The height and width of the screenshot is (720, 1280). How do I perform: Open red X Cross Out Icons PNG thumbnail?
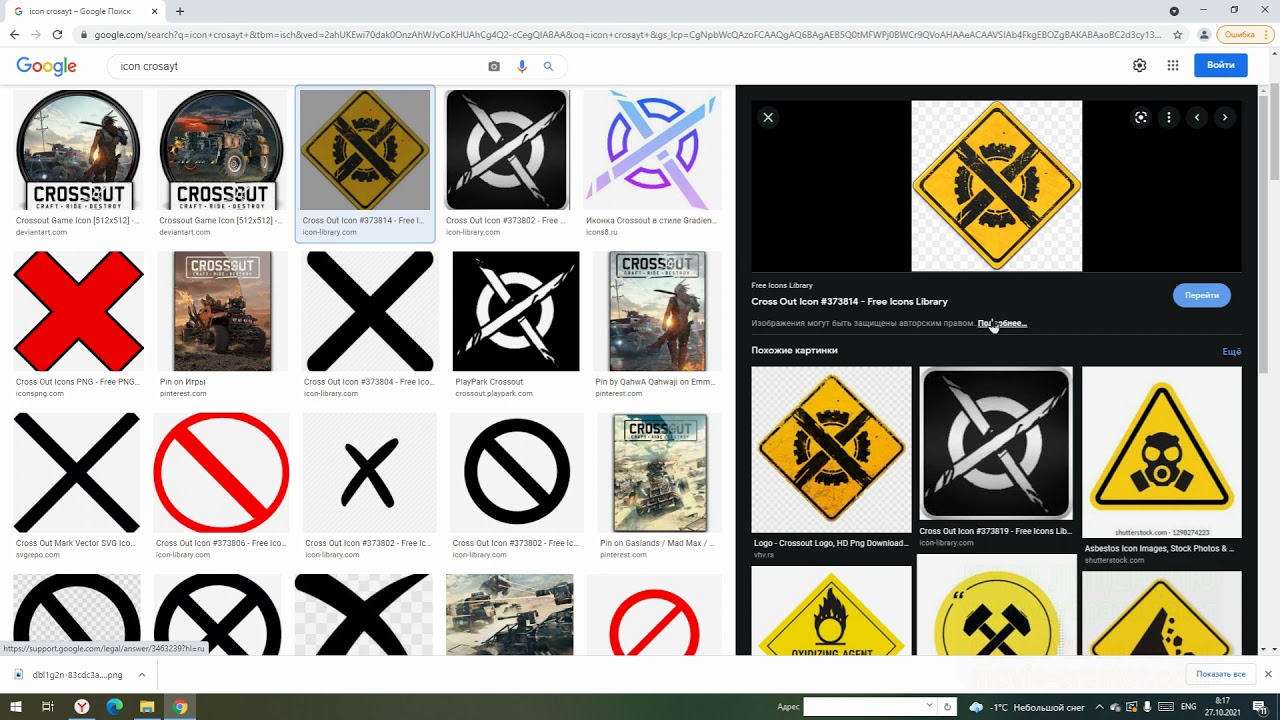point(78,311)
